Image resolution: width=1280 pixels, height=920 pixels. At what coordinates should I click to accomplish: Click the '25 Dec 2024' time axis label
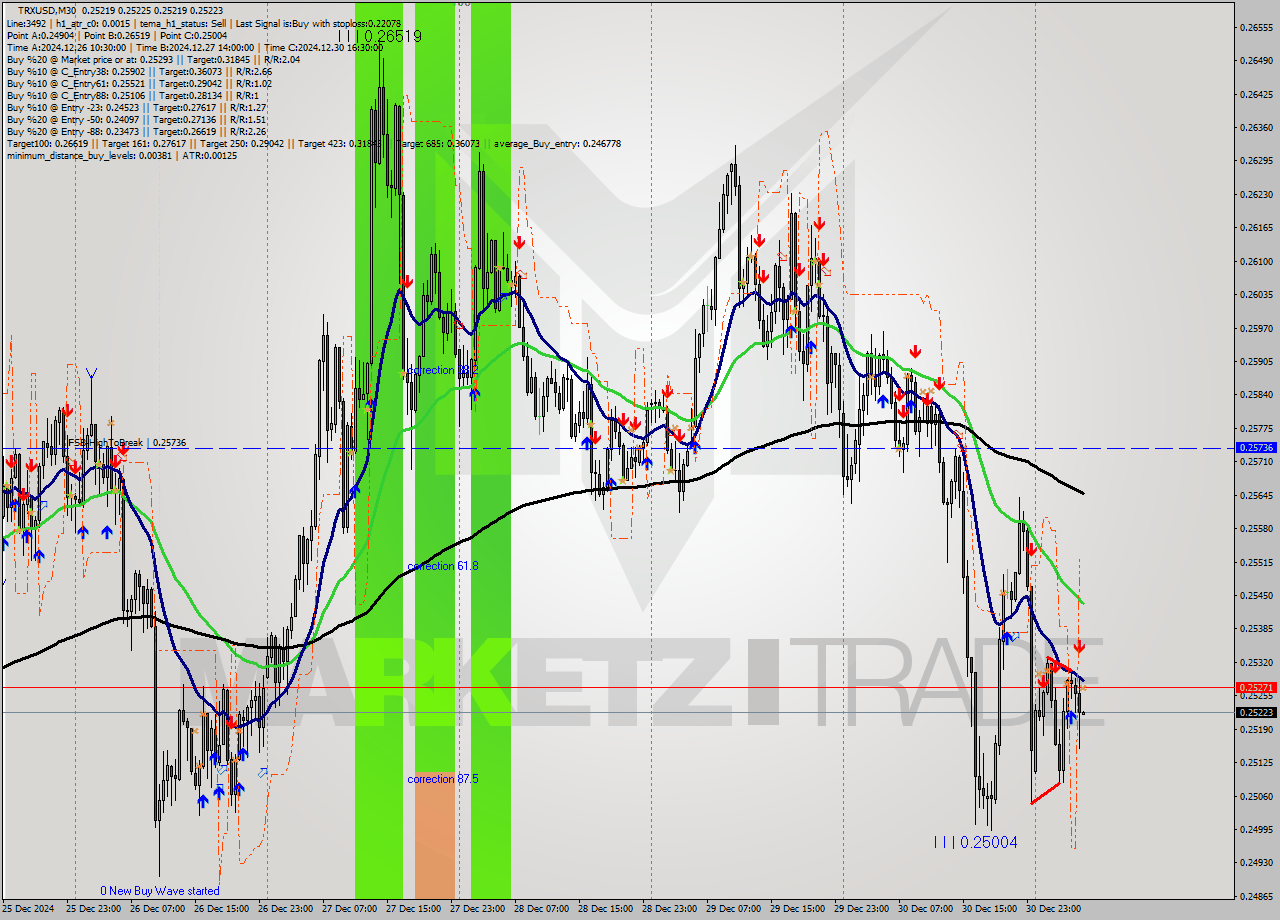tap(30, 909)
